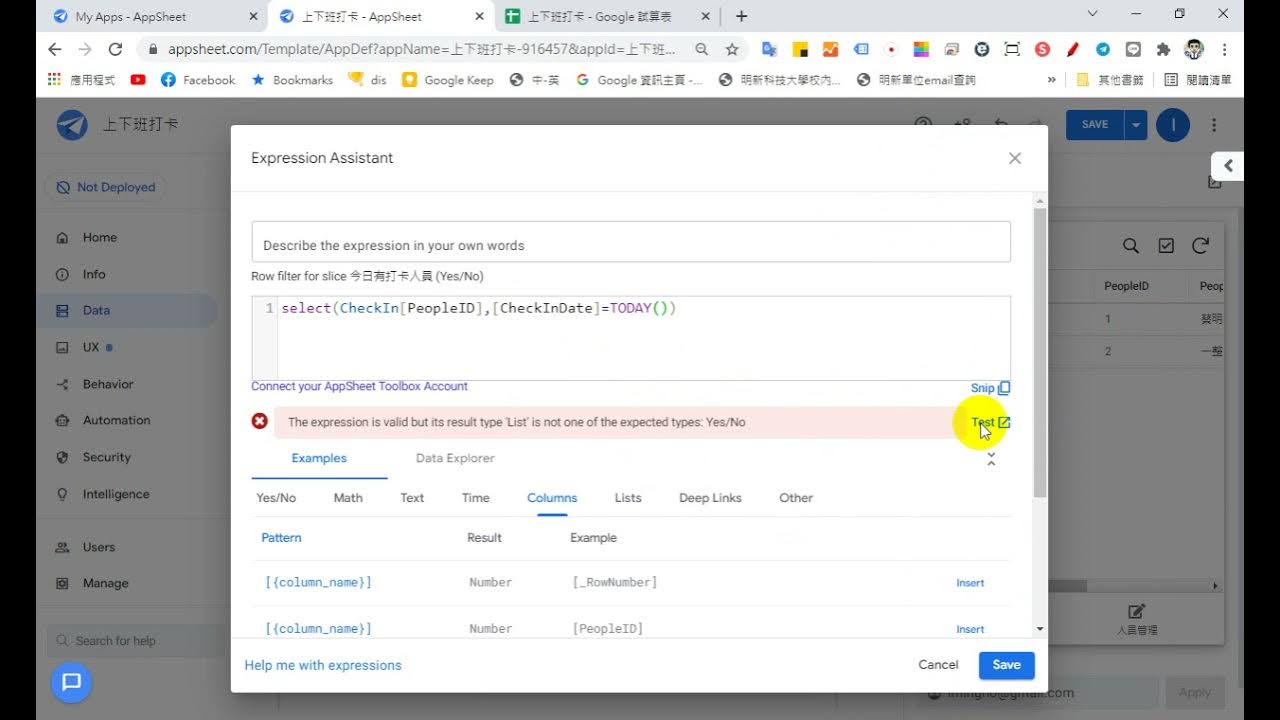Bookmark this page with the star icon
Screen dimensions: 1280x720
click(x=732, y=49)
